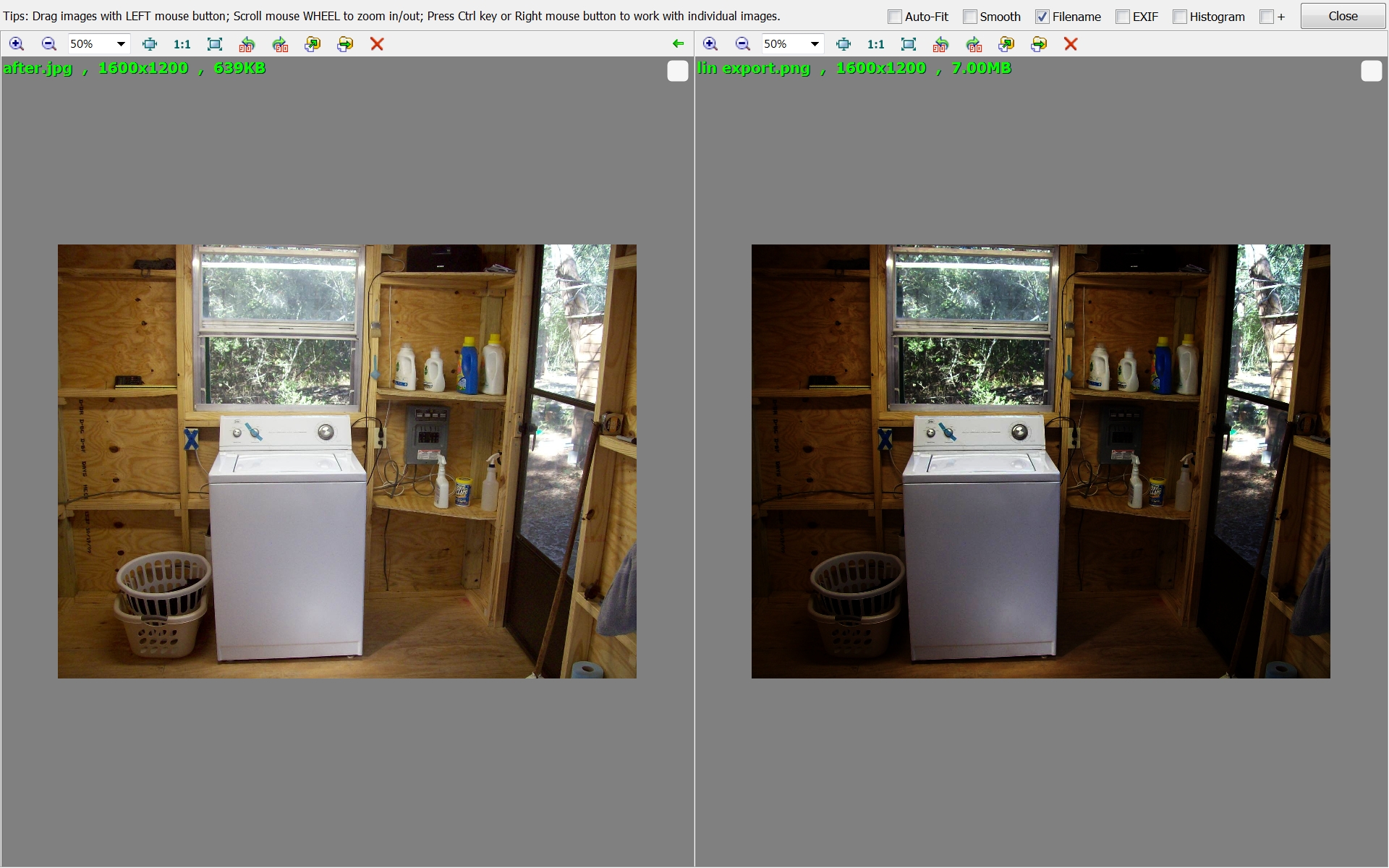1389x868 pixels.
Task: Zoom out lin export.png image
Action: (742, 44)
